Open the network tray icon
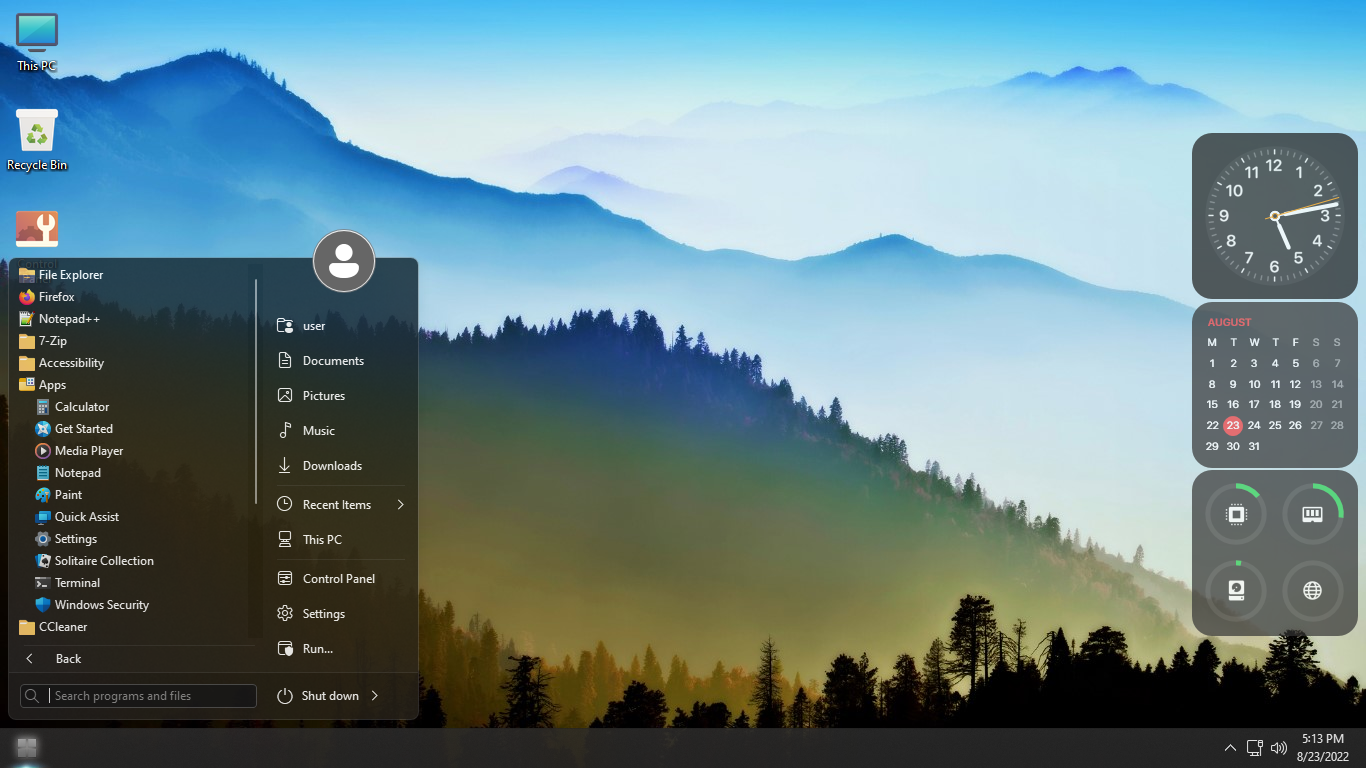Viewport: 1366px width, 768px height. tap(1255, 748)
